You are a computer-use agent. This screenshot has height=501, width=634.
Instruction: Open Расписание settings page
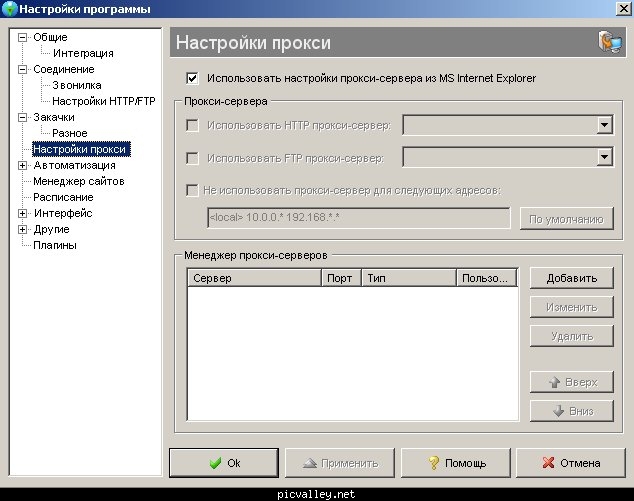[x=63, y=197]
